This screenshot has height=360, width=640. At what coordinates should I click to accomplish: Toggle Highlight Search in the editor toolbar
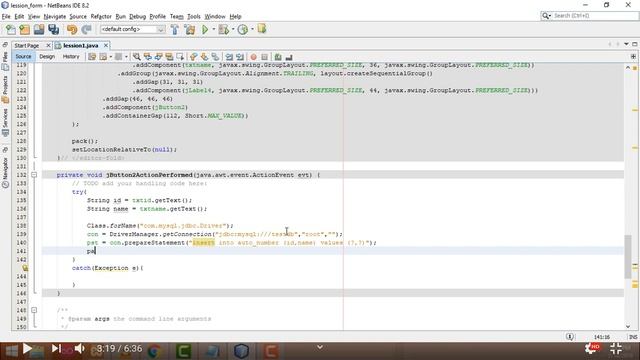click(169, 57)
